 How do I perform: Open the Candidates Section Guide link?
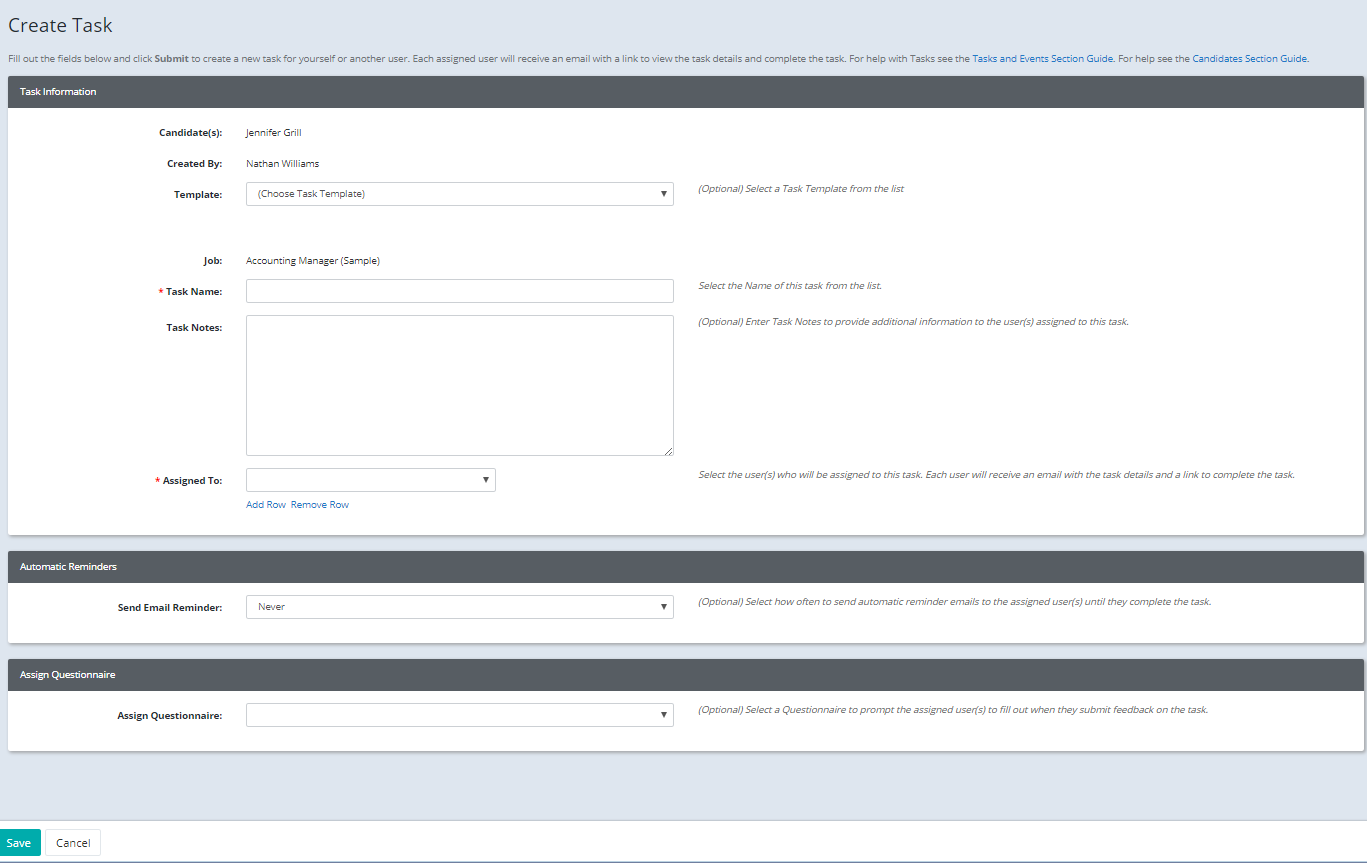pos(1249,59)
